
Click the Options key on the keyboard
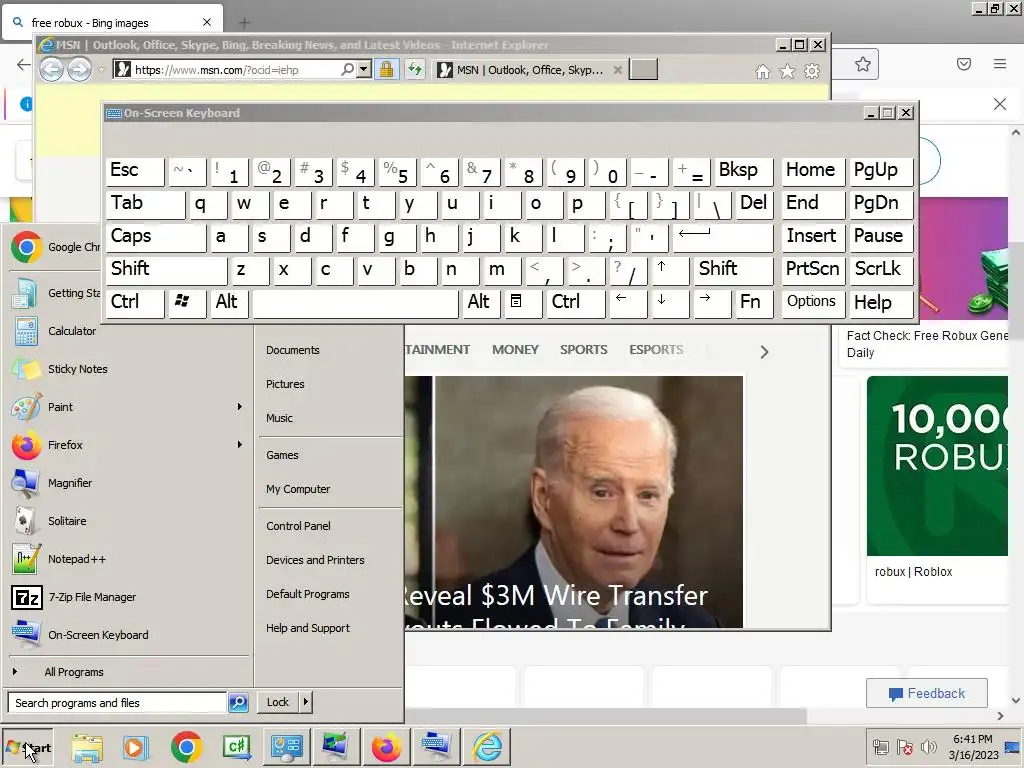pyautogui.click(x=812, y=302)
